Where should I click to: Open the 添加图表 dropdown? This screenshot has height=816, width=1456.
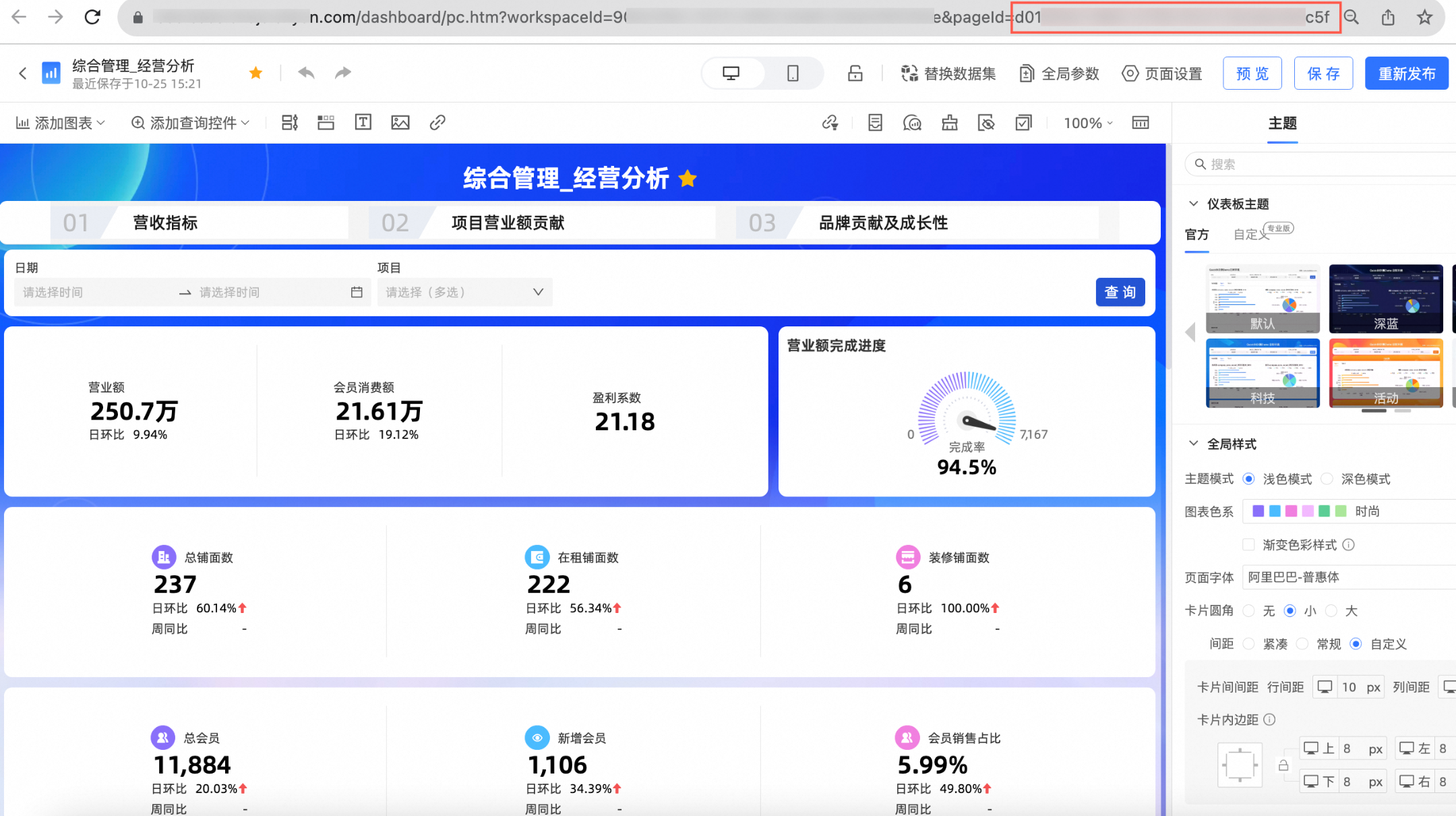[x=61, y=123]
